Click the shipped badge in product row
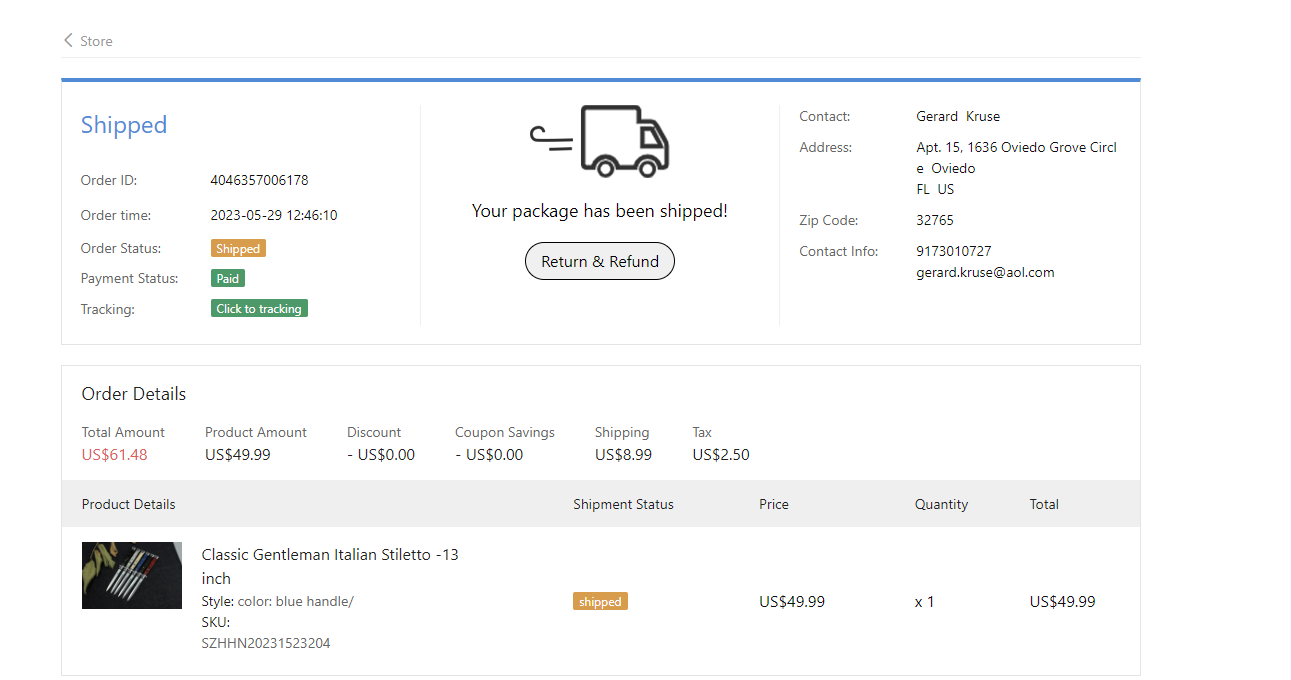This screenshot has height=680, width=1291. [x=600, y=602]
